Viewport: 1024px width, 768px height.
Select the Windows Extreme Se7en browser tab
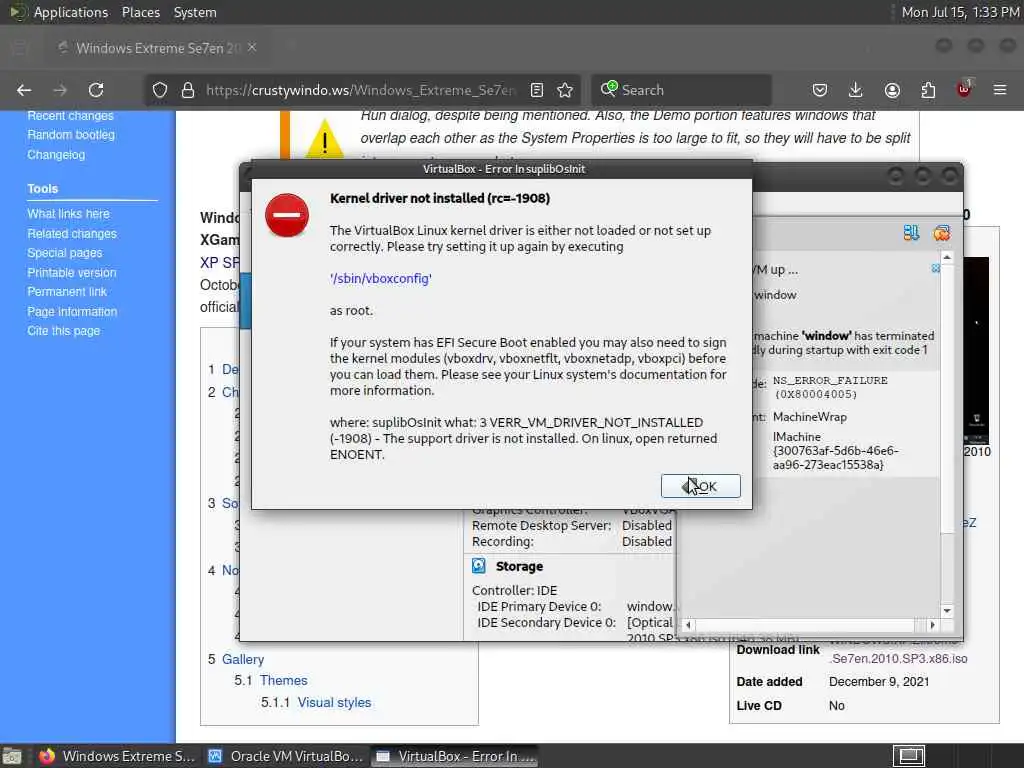click(157, 48)
